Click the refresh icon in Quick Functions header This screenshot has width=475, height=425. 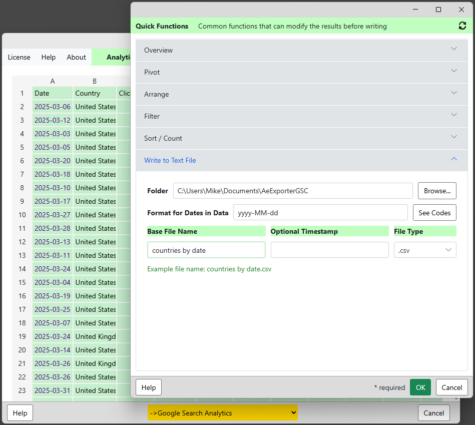point(462,26)
